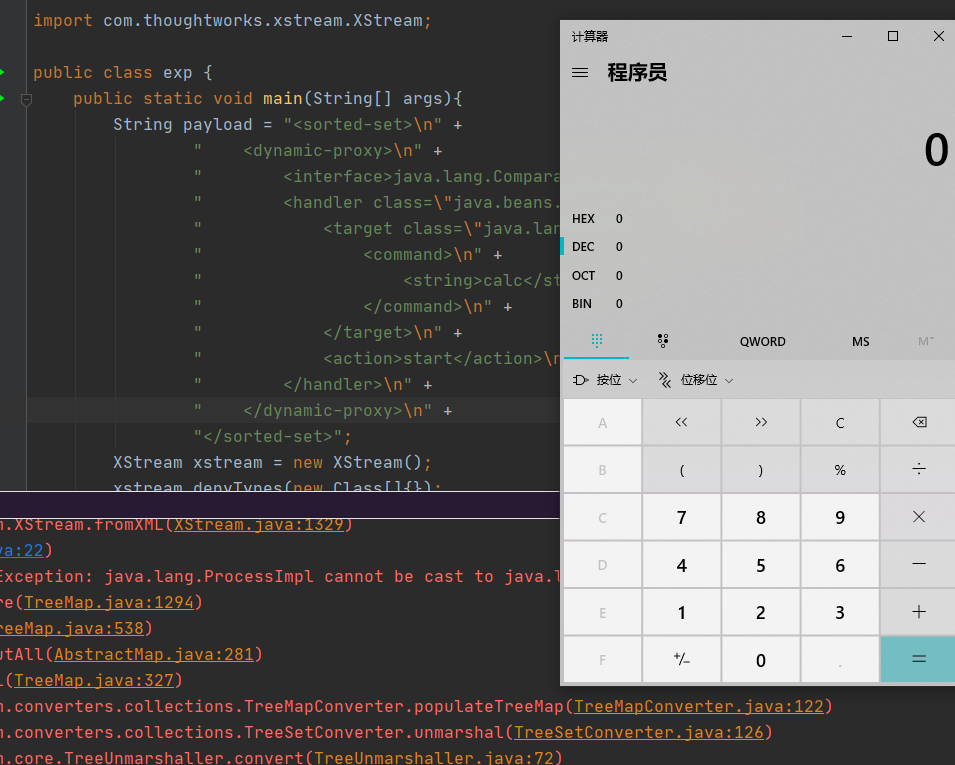Click hex digit E key
Image resolution: width=955 pixels, height=765 pixels.
tap(602, 612)
